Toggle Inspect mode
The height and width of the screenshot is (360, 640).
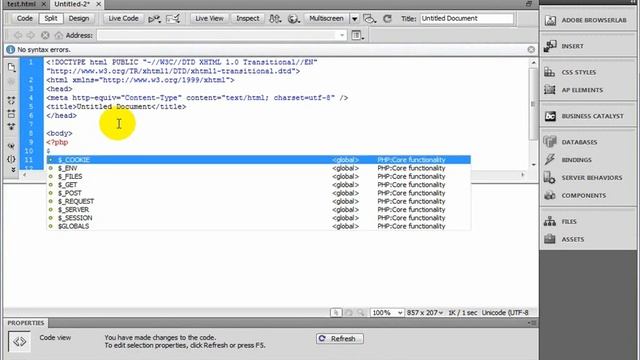(x=247, y=18)
